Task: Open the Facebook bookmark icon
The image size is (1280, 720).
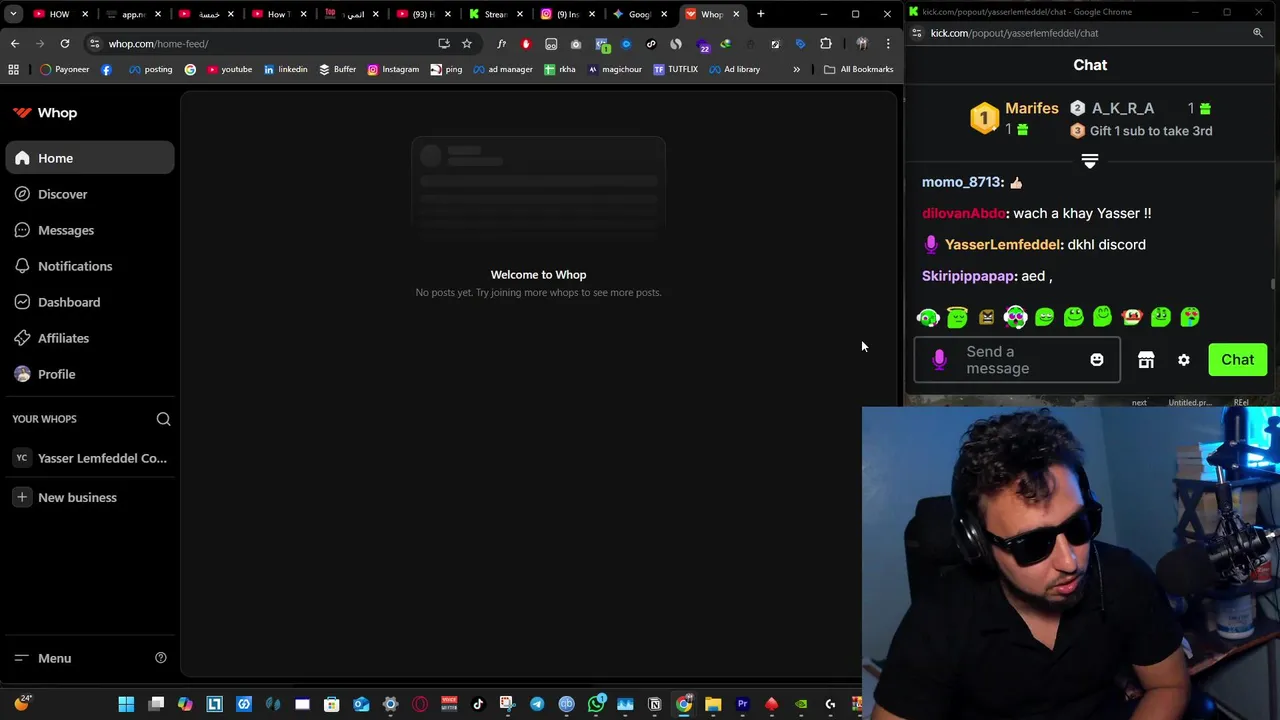Action: [x=107, y=69]
